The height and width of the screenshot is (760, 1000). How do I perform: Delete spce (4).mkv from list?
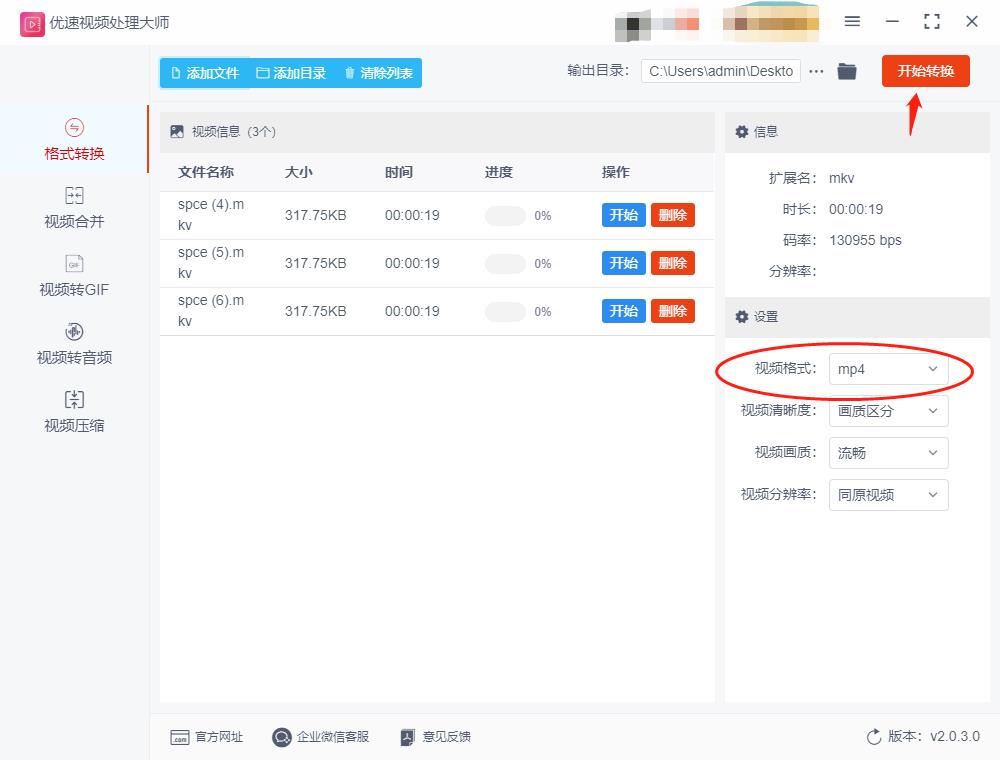click(x=673, y=215)
